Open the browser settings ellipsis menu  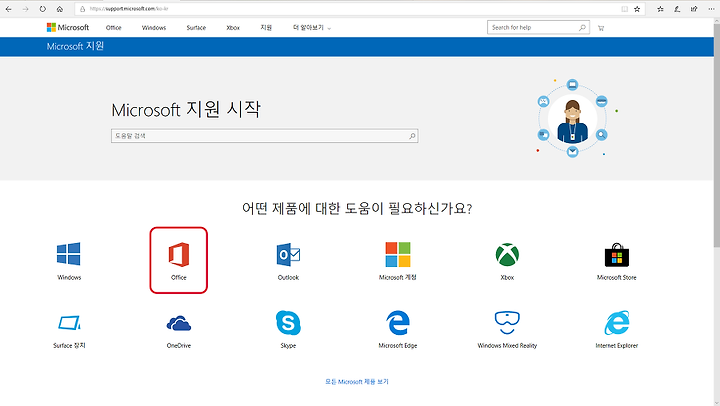(x=711, y=9)
